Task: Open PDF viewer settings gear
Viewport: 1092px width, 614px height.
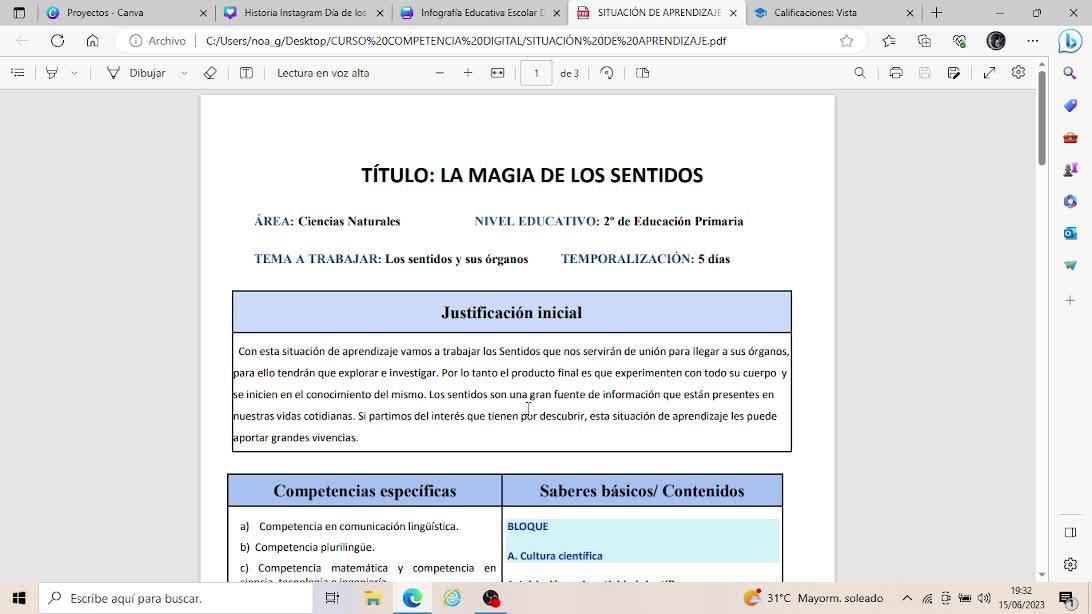Action: click(x=1018, y=73)
